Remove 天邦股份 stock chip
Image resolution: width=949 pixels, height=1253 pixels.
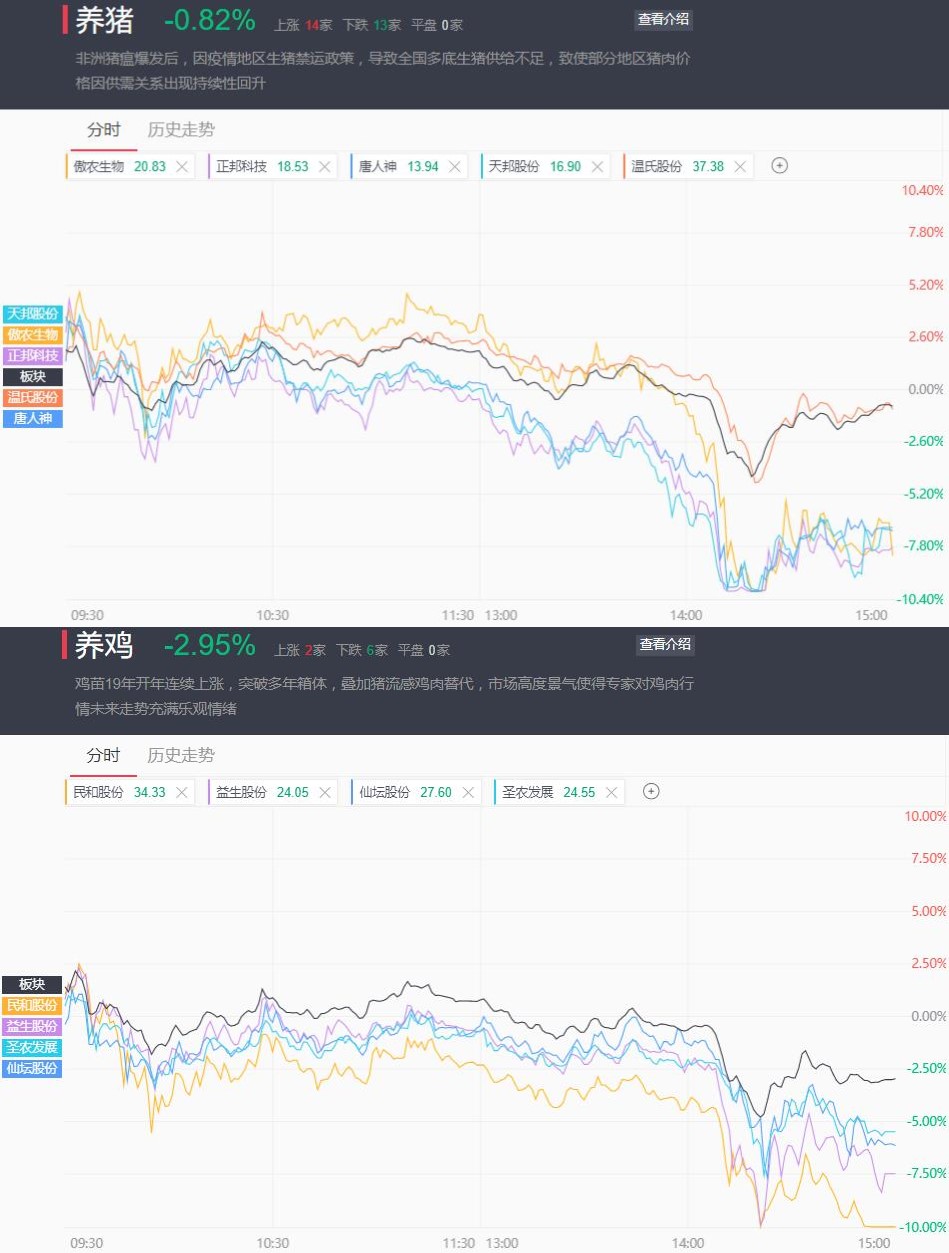coord(597,167)
